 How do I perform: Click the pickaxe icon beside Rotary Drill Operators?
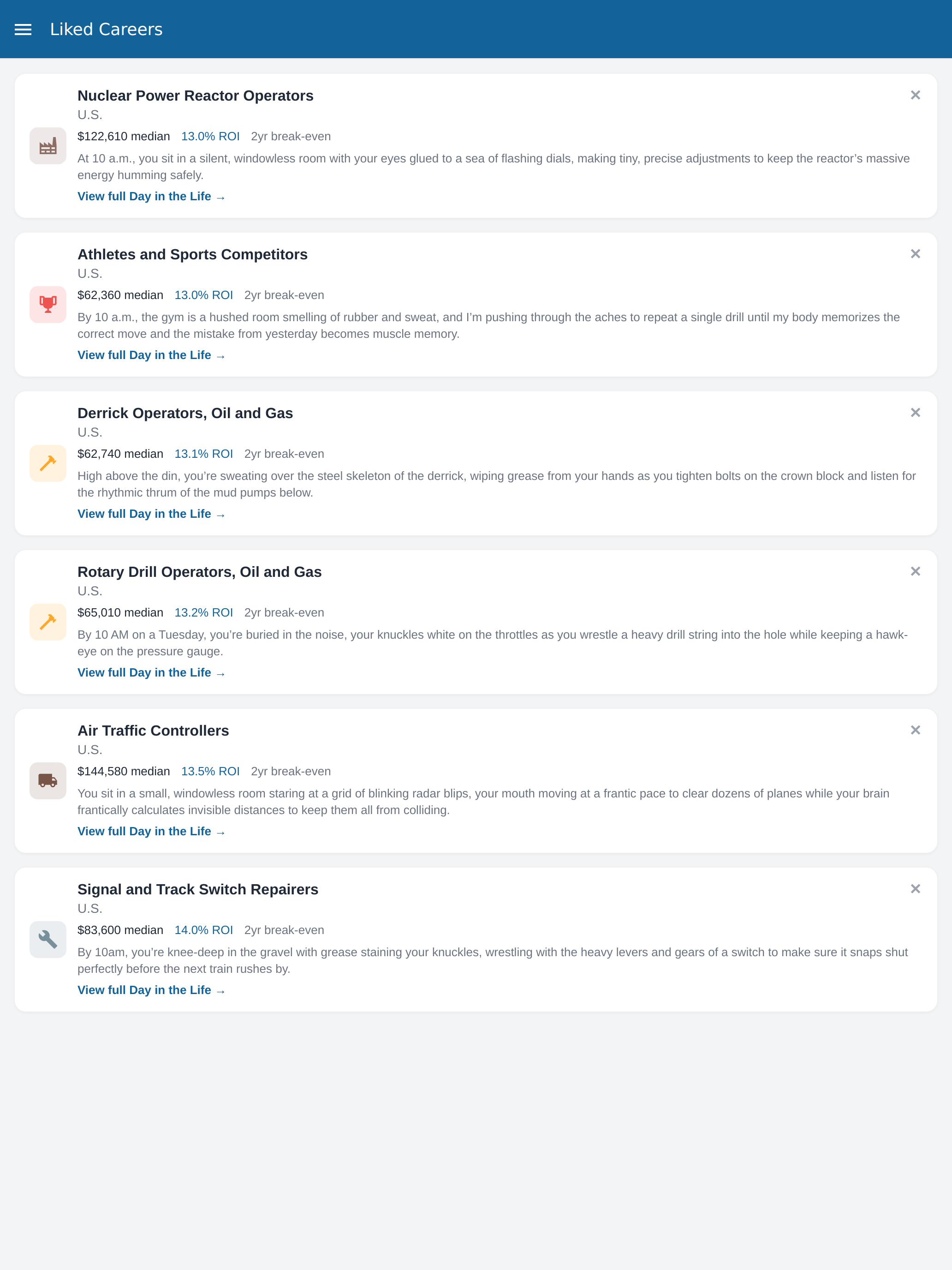tap(48, 622)
